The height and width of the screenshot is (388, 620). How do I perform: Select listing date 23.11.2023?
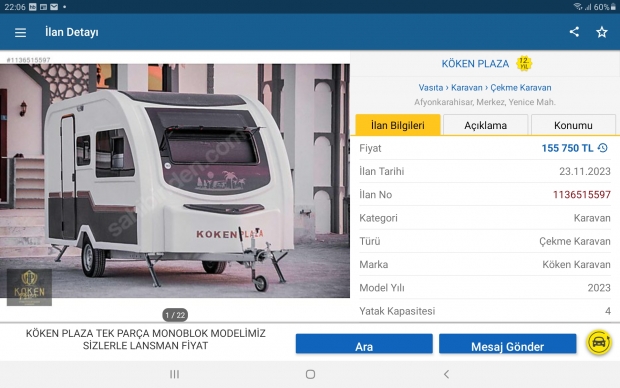585,171
